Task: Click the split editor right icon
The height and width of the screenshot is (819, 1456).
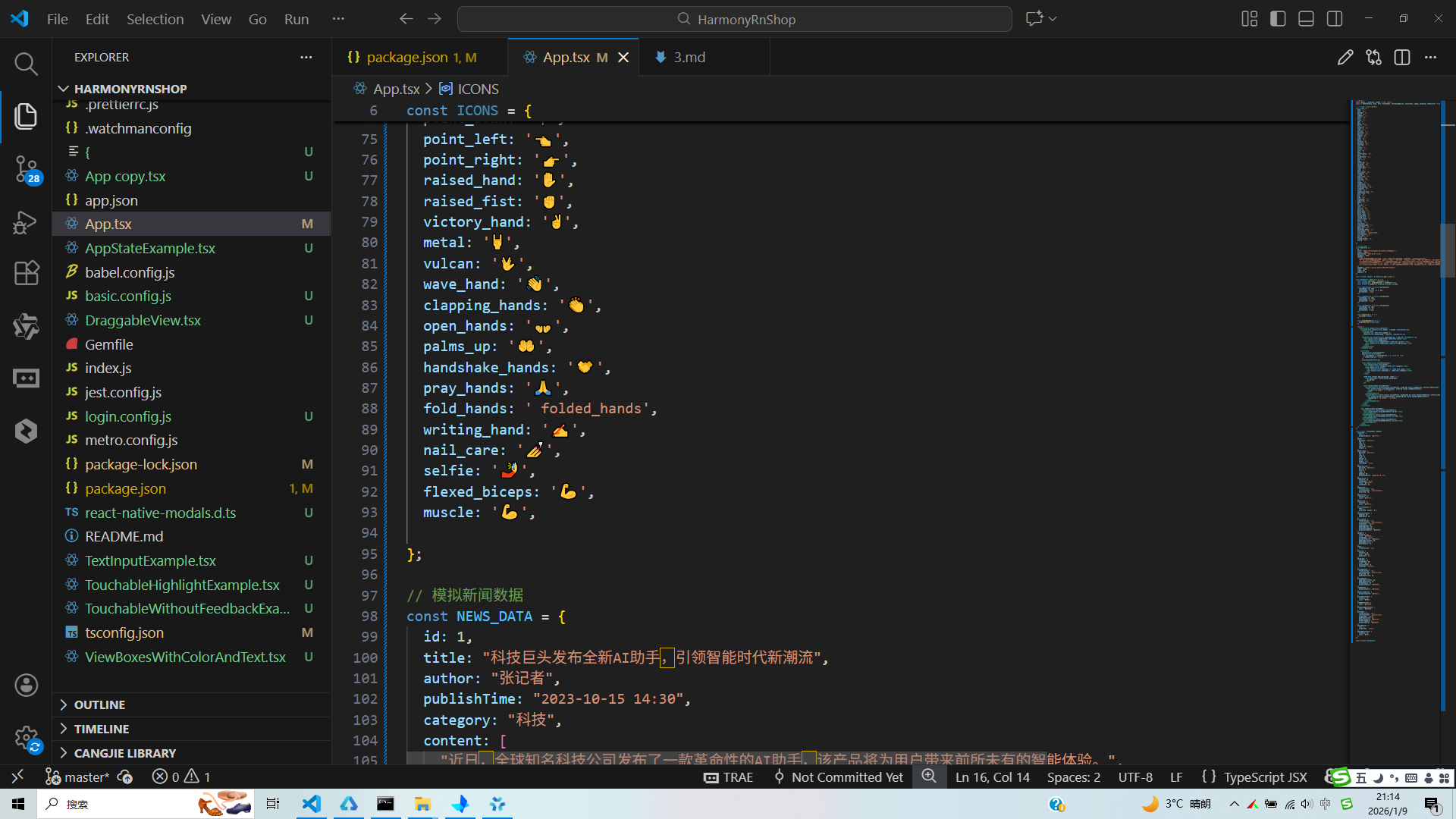Action: [x=1401, y=58]
